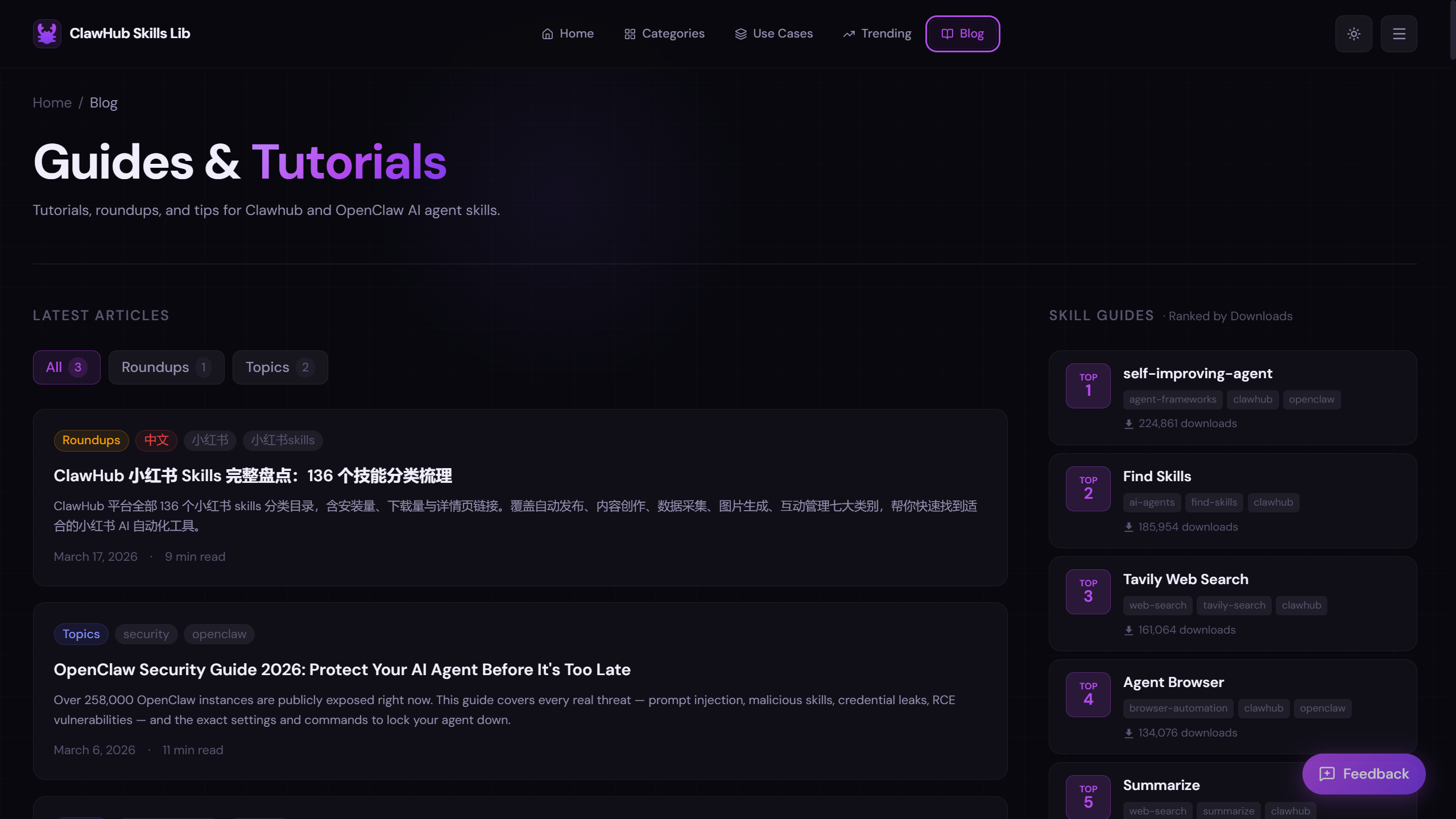
Task: Click the 中文 tag badge
Action: (x=156, y=440)
